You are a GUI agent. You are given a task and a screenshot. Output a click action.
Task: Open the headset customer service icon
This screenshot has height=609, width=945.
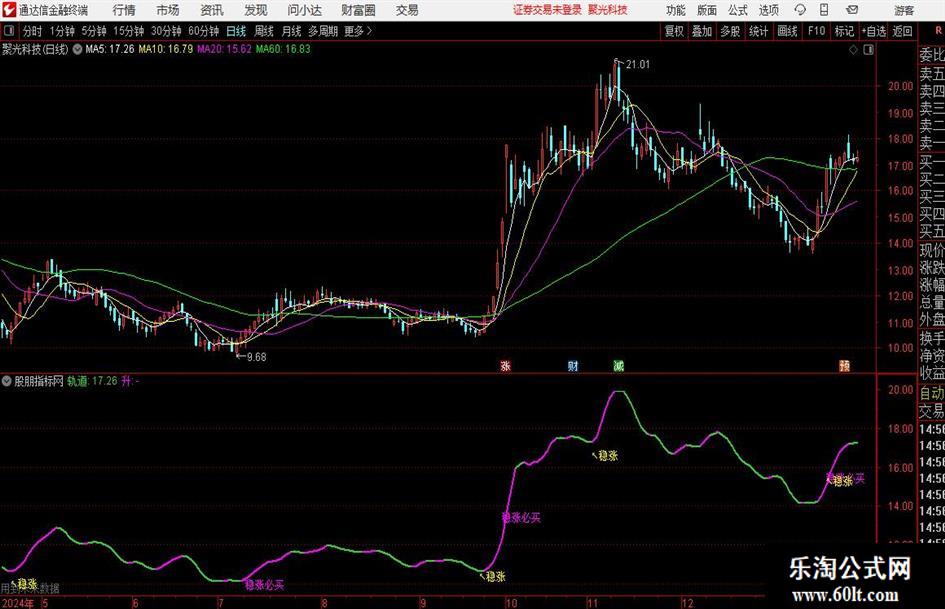(800, 10)
